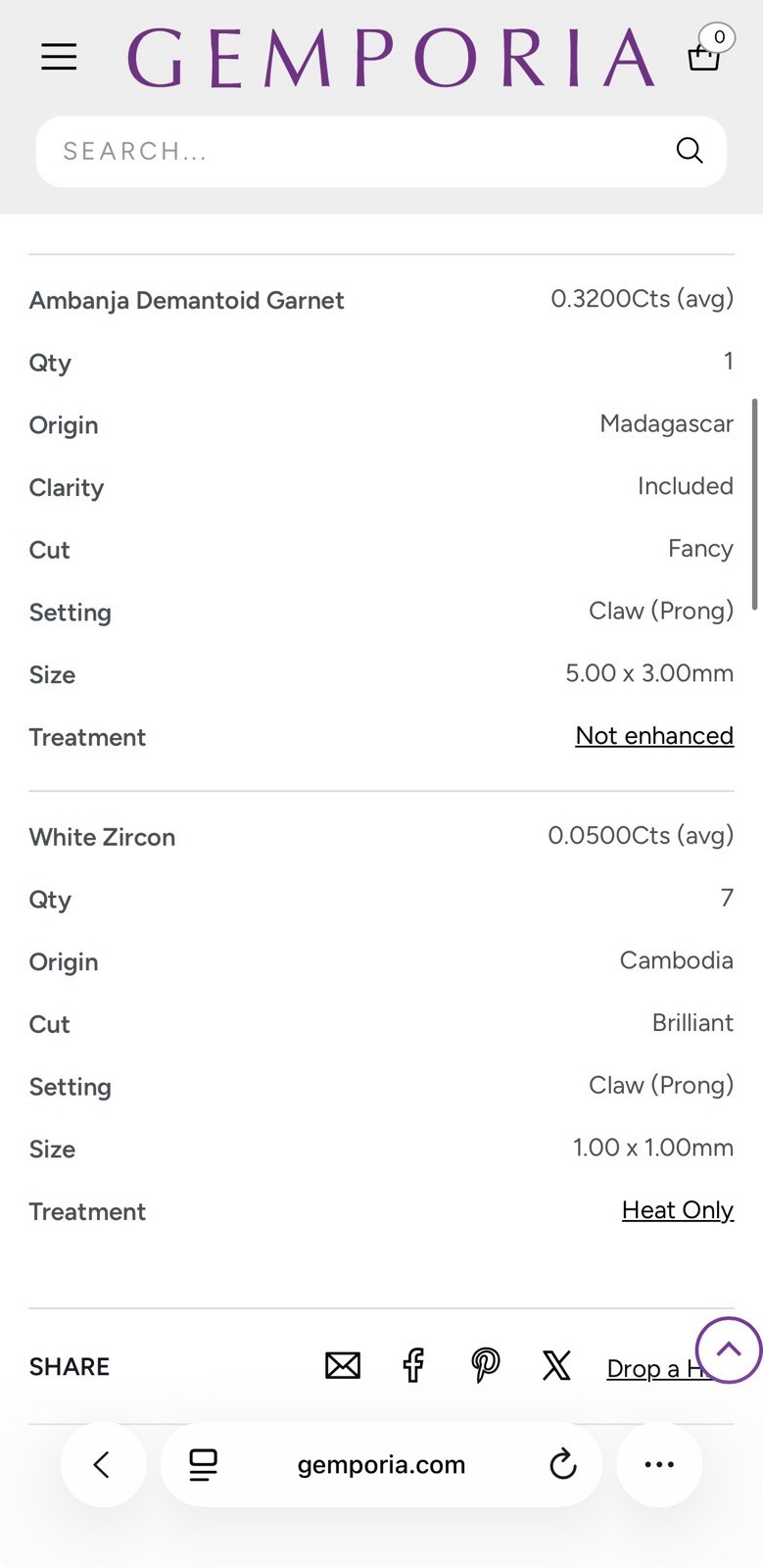Go back with browser back arrow
763x1568 pixels.
(x=103, y=1465)
